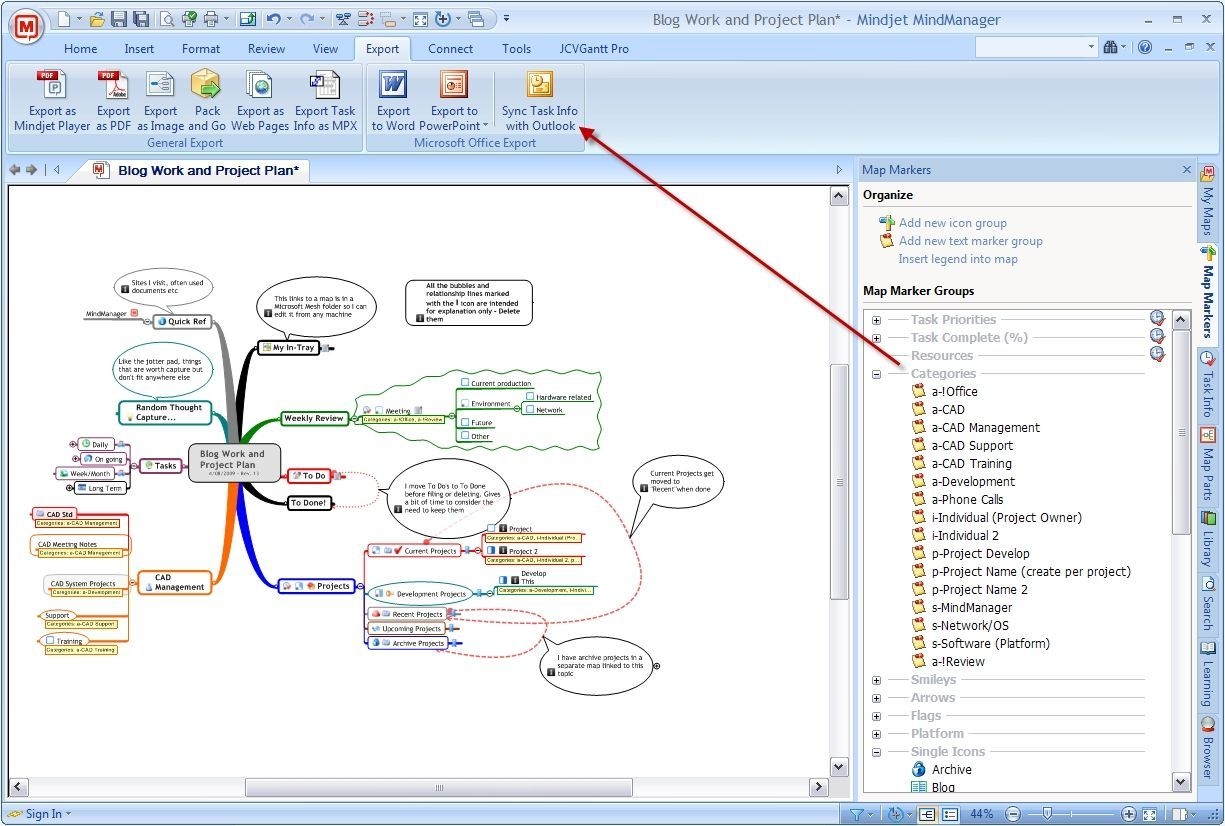
Task: Expand the Task Complete (%) marker group
Action: [877, 338]
